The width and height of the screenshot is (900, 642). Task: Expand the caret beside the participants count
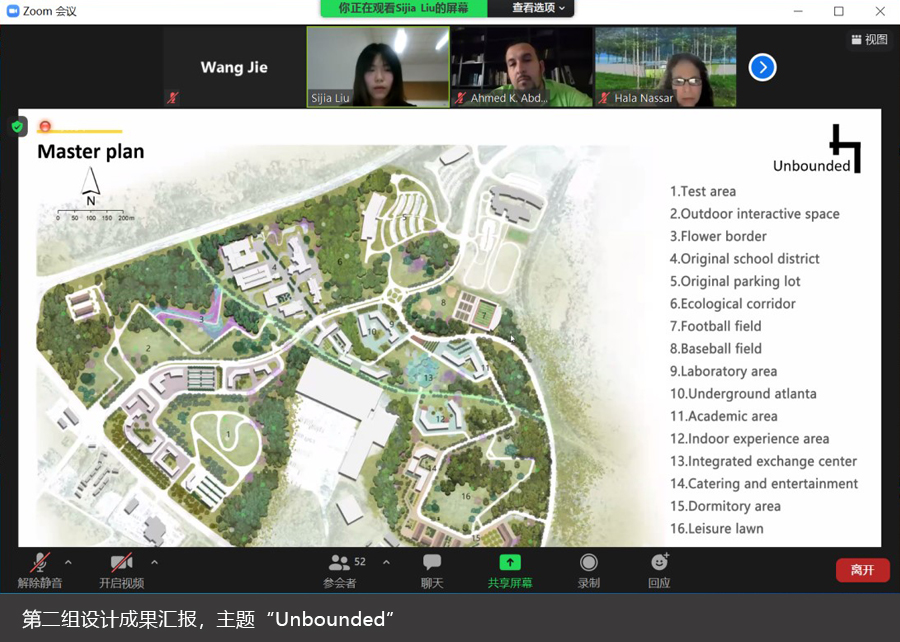click(x=386, y=562)
